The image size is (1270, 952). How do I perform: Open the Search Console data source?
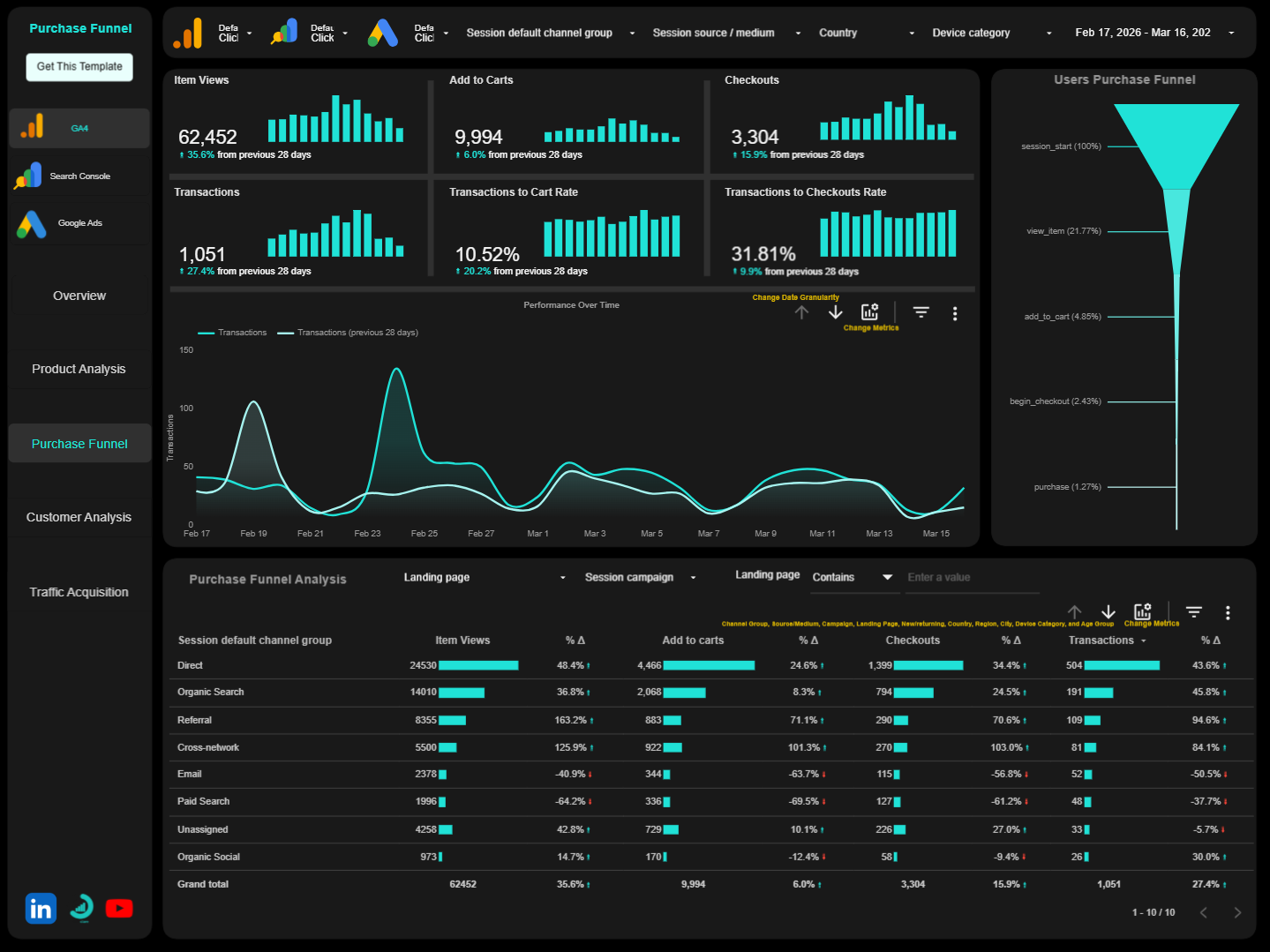pos(79,175)
